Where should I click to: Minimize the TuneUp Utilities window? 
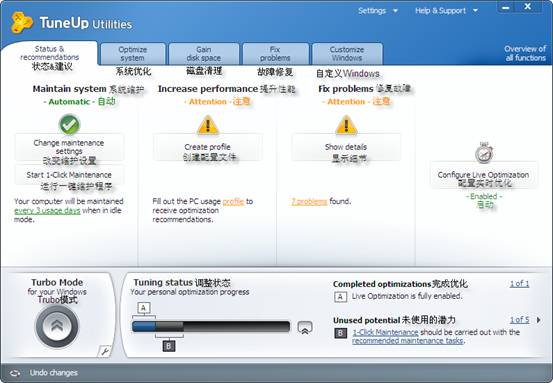coord(506,7)
